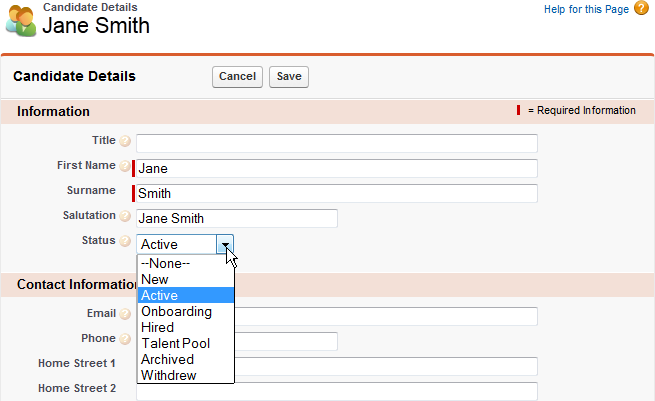Save the candidate details

[x=289, y=77]
